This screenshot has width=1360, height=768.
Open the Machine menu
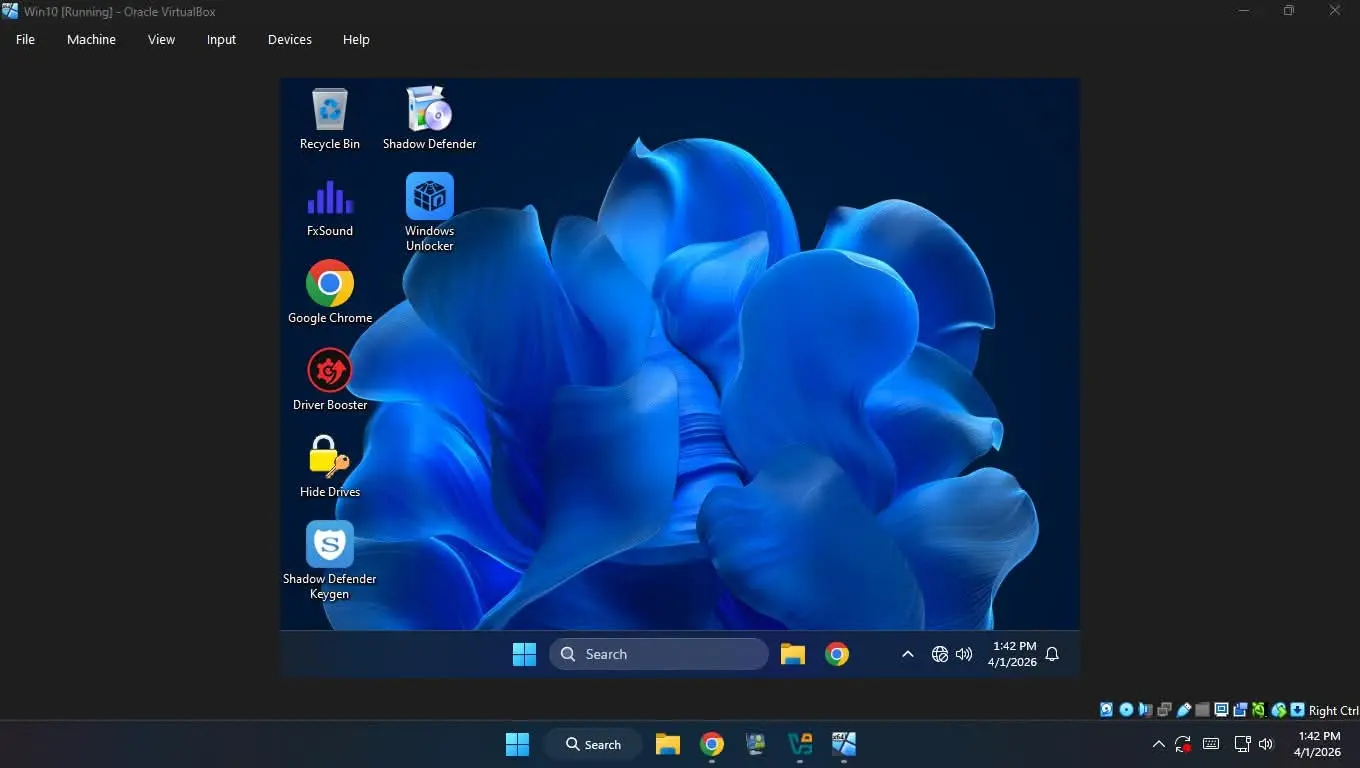91,40
